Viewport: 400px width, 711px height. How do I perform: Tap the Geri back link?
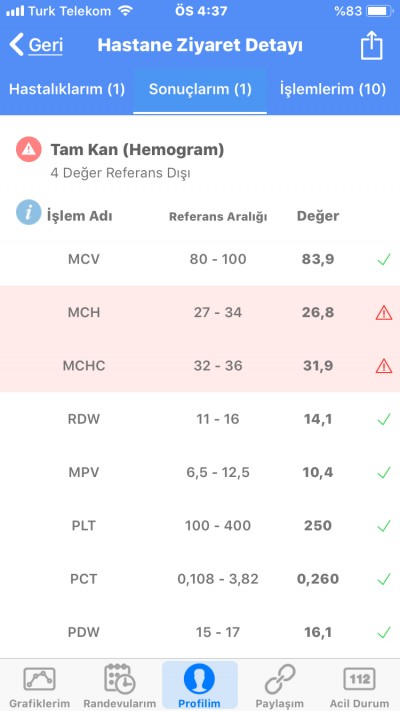click(x=45, y=45)
